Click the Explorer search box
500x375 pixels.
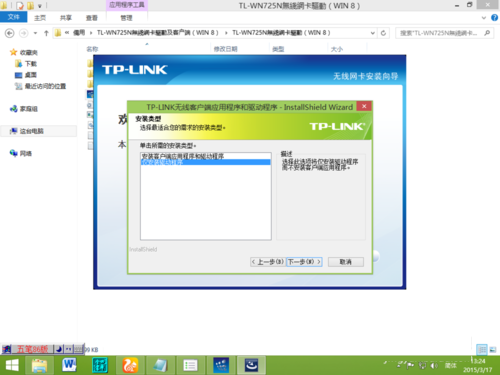coord(438,33)
